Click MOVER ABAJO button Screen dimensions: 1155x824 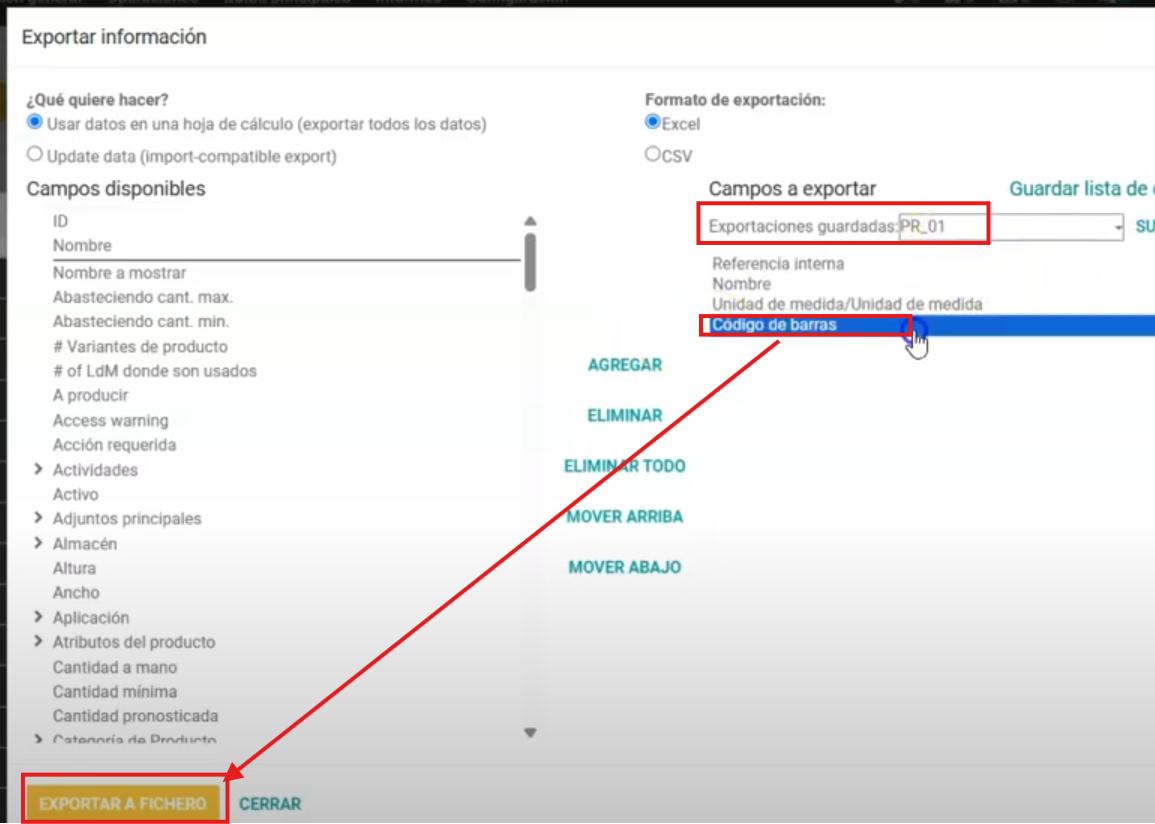point(624,567)
